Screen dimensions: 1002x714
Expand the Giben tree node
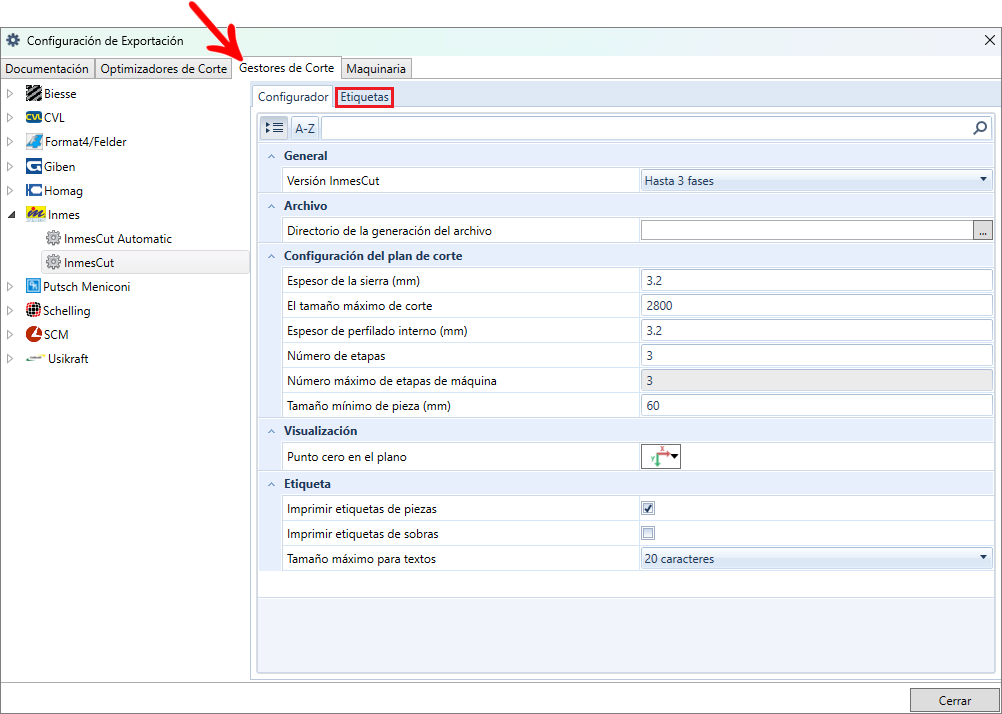[10, 166]
